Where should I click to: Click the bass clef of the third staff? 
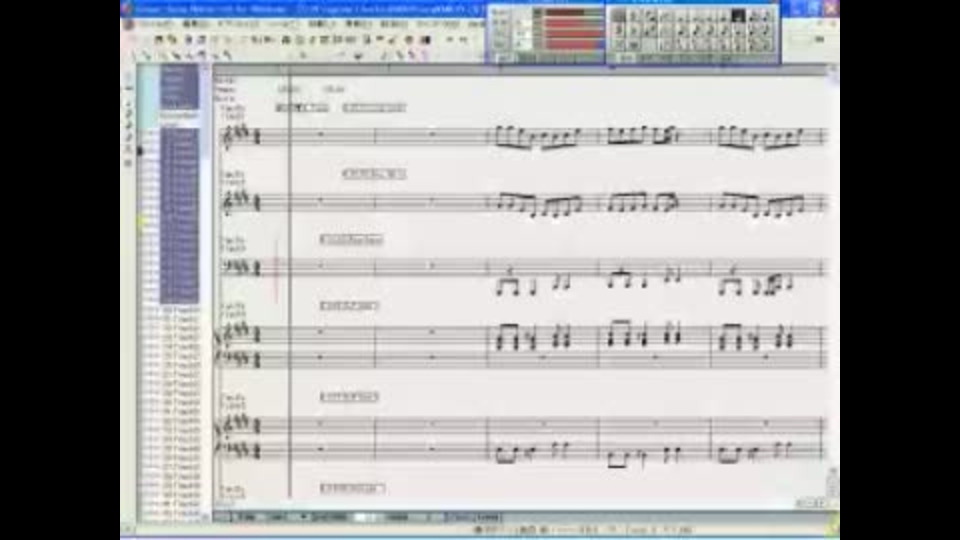227,267
